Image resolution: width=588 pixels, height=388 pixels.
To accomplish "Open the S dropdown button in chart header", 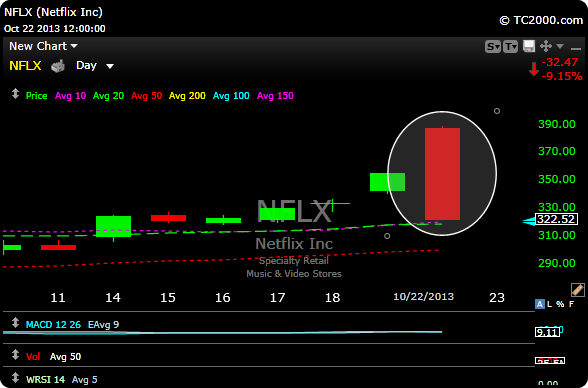I will tap(492, 46).
